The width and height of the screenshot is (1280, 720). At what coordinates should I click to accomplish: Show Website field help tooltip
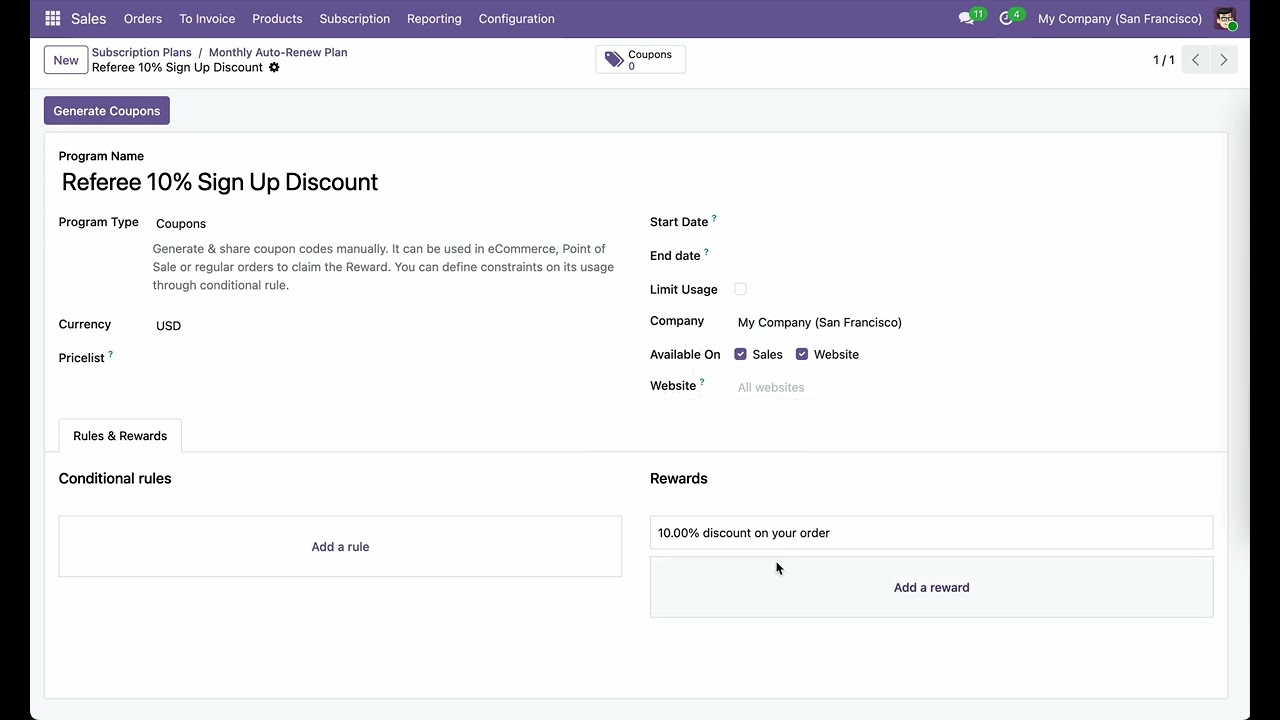pos(702,382)
